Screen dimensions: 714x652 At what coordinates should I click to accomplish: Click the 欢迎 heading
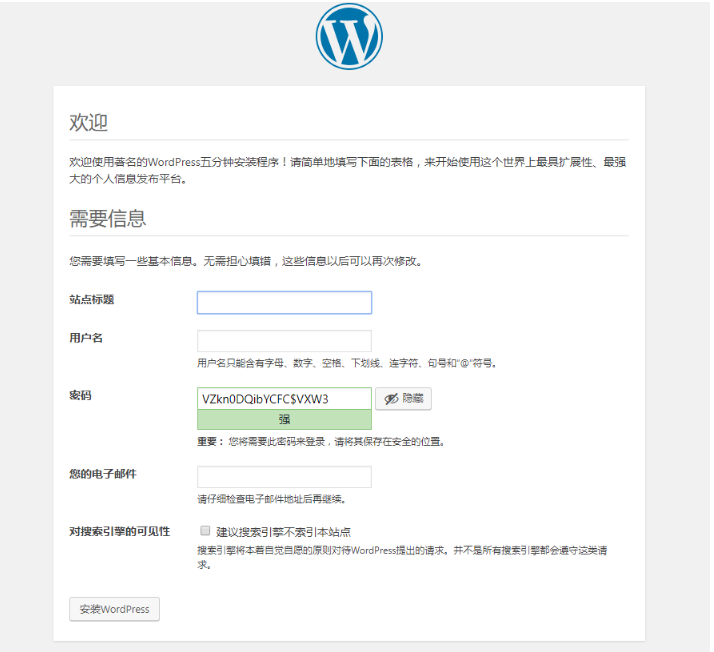click(89, 123)
